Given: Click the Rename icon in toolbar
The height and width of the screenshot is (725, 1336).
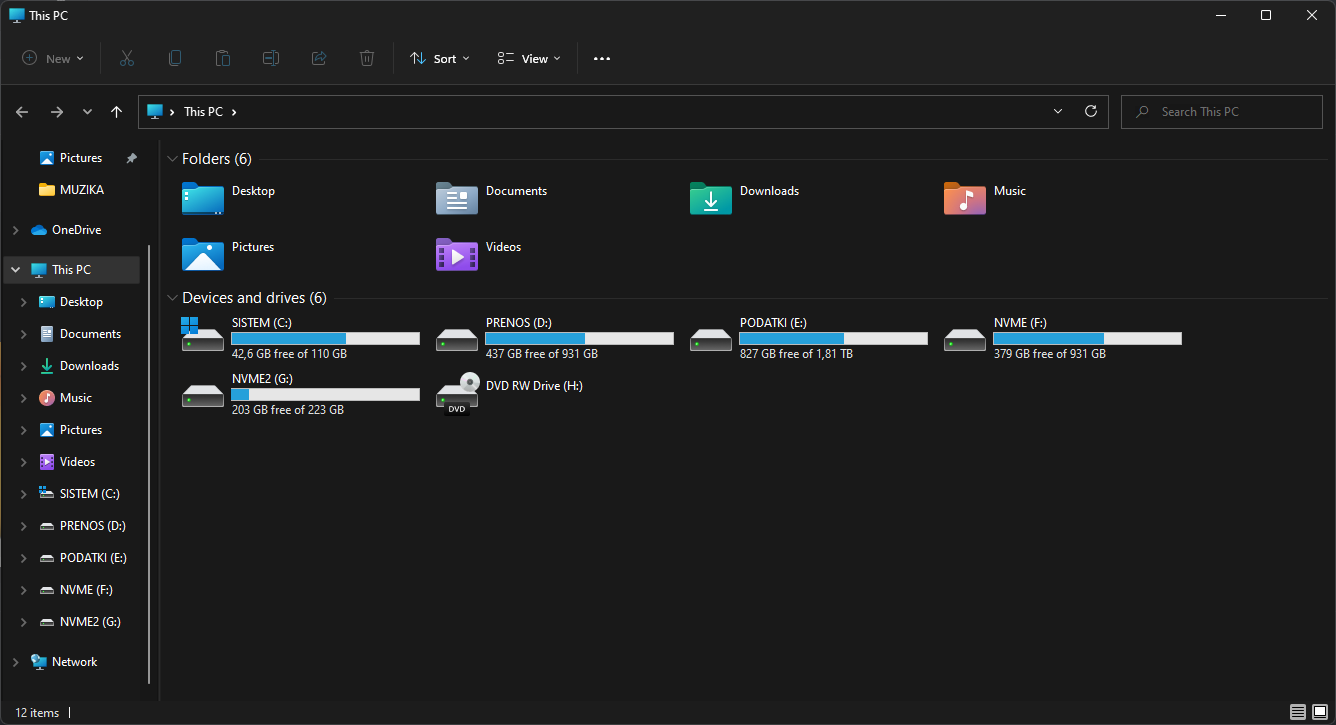Looking at the screenshot, I should point(271,58).
